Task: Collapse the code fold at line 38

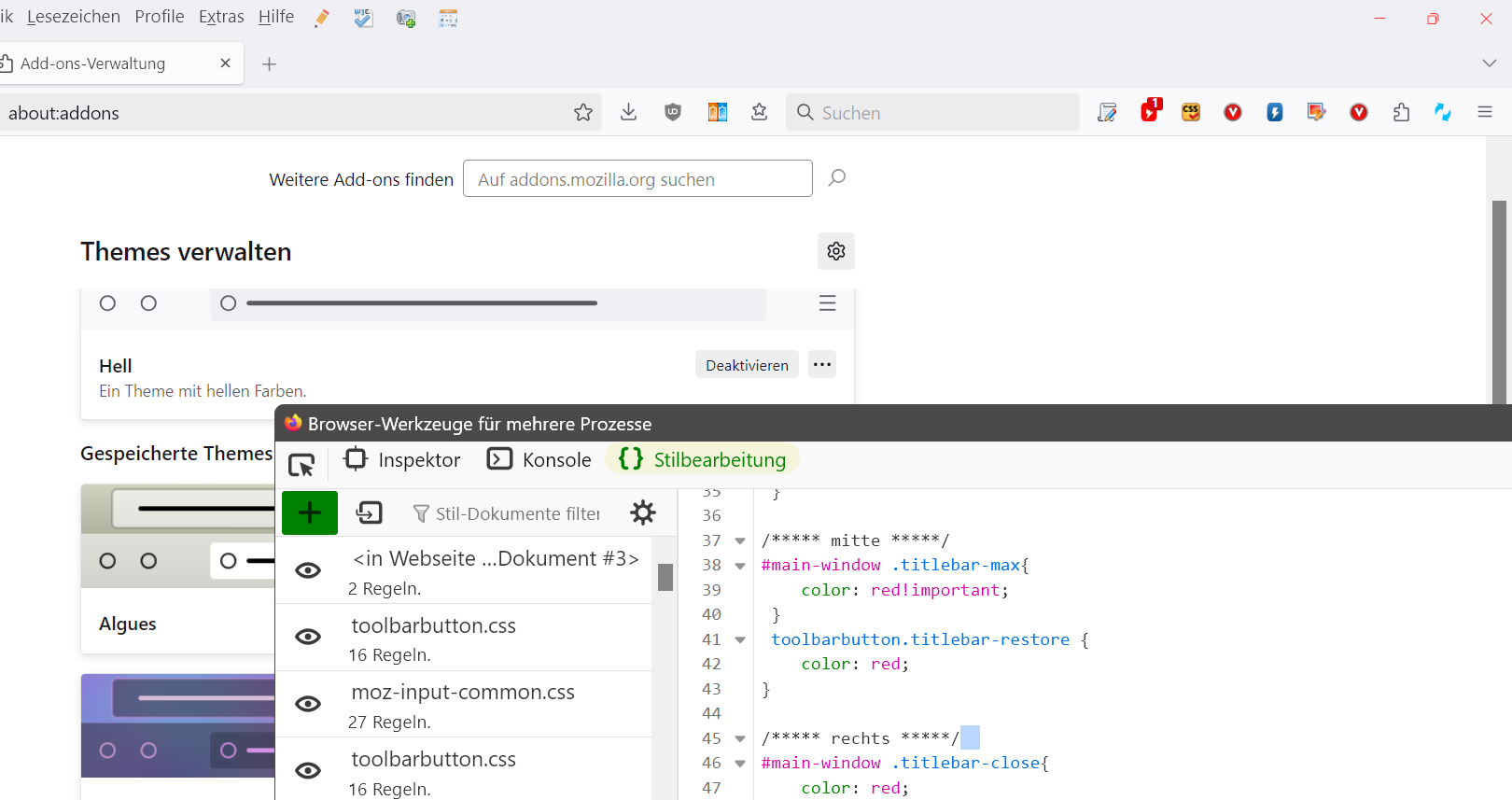Action: (740, 566)
